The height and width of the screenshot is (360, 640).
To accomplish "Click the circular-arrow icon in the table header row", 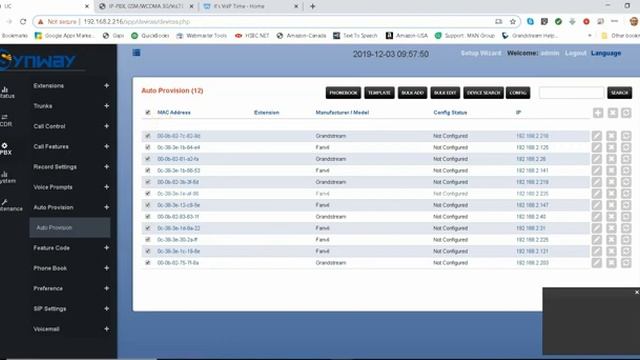I will [x=626, y=113].
